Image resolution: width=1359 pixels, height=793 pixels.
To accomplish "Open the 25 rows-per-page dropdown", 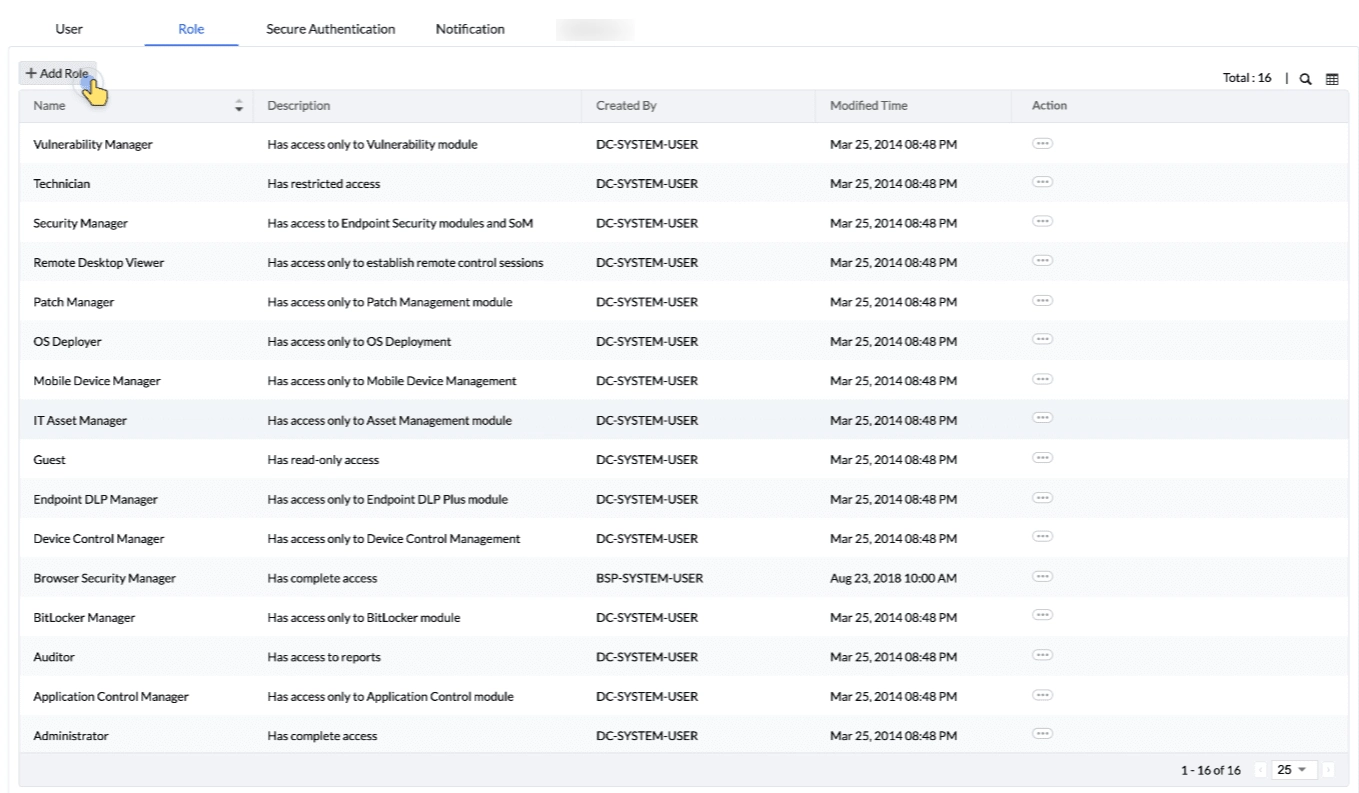I will point(1295,770).
